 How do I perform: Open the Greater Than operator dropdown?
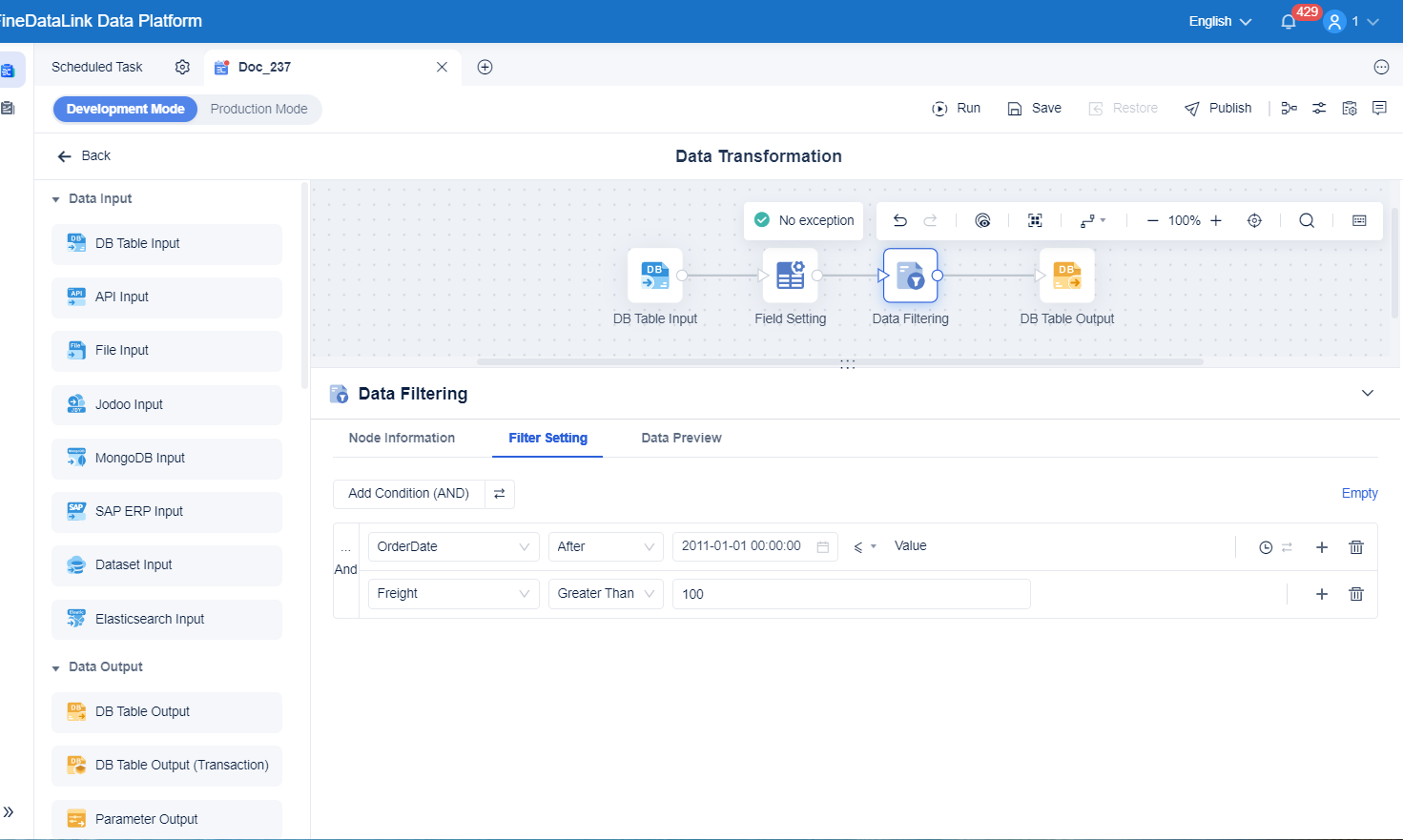605,593
